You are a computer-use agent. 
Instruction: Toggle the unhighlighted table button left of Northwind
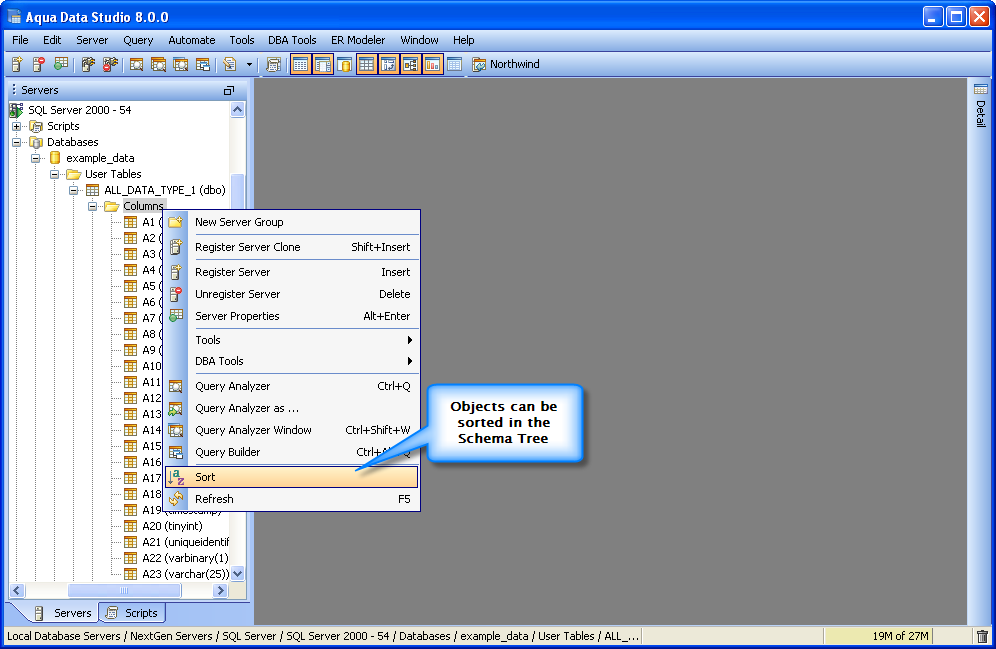click(x=454, y=64)
